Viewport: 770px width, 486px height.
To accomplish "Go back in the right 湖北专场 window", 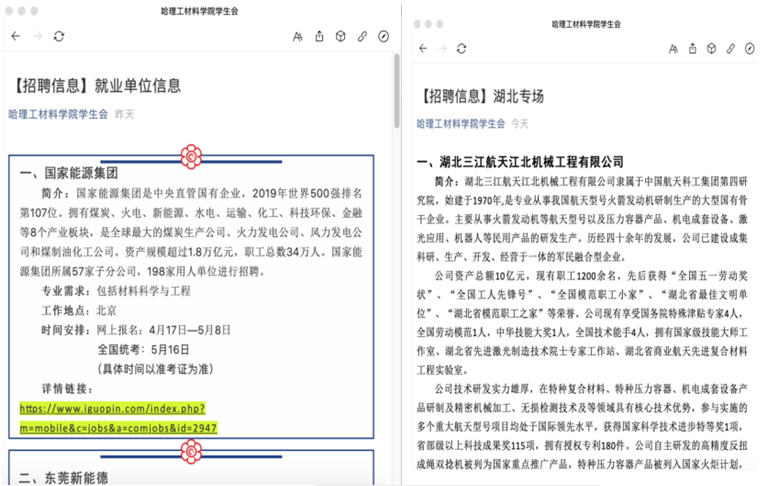I will (x=423, y=47).
